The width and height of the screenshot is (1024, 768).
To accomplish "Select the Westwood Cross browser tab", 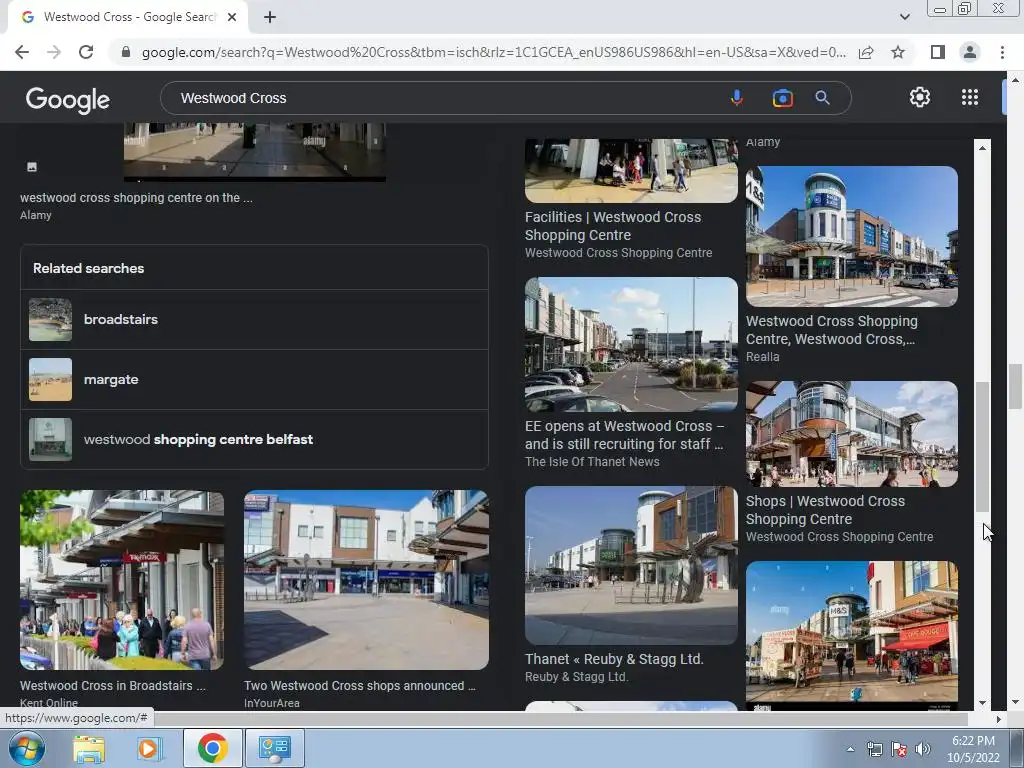I will (x=128, y=18).
